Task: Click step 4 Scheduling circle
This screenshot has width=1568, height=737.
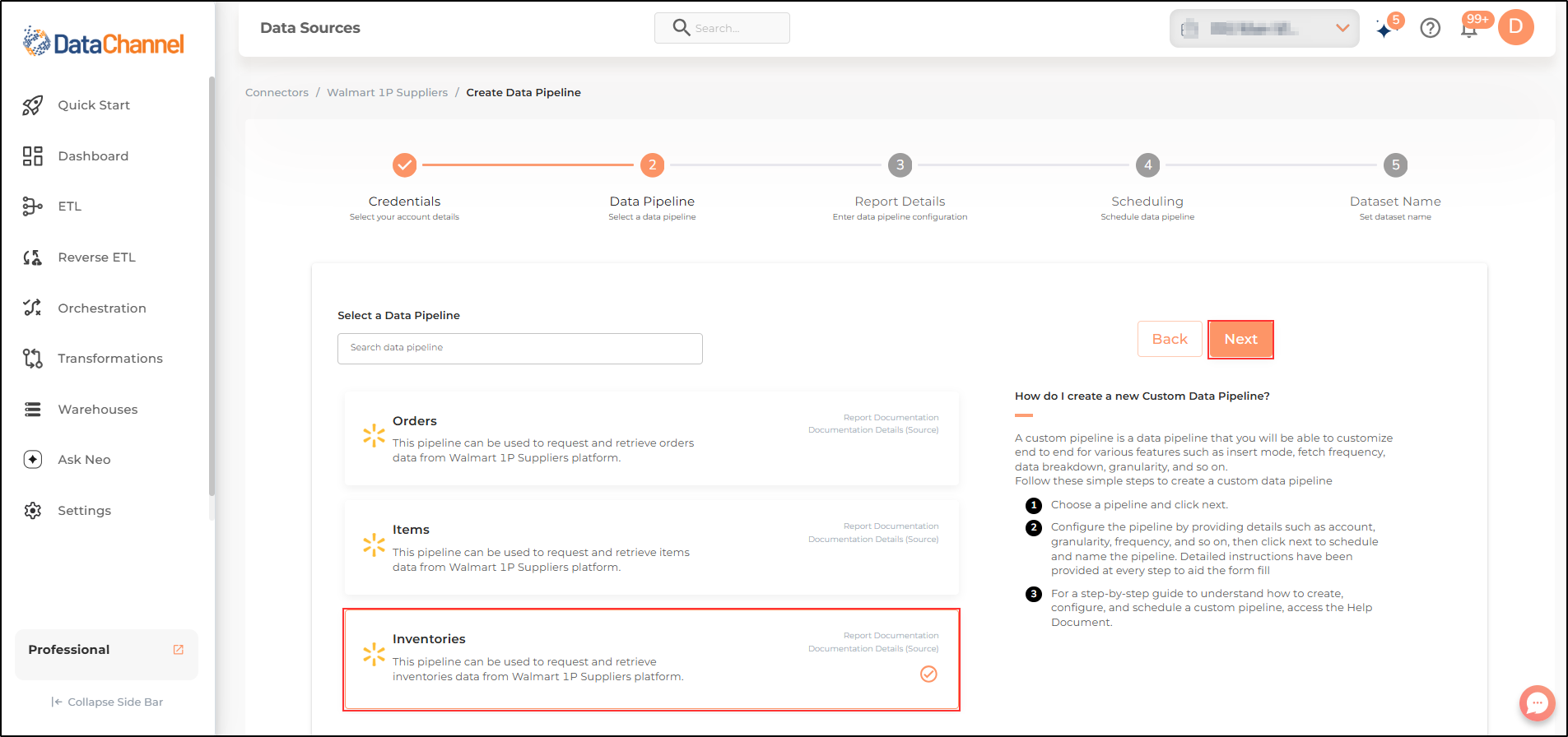Action: click(1147, 165)
